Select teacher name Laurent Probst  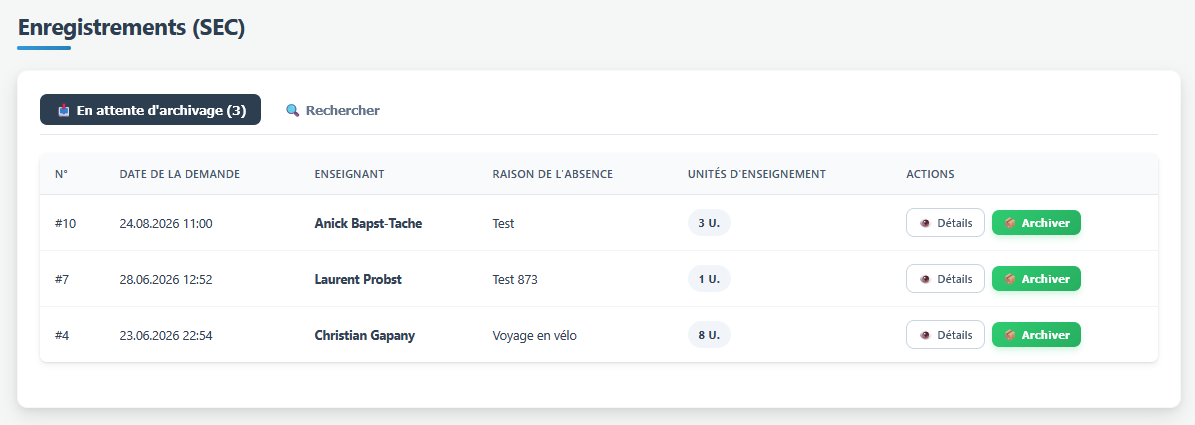(x=358, y=280)
